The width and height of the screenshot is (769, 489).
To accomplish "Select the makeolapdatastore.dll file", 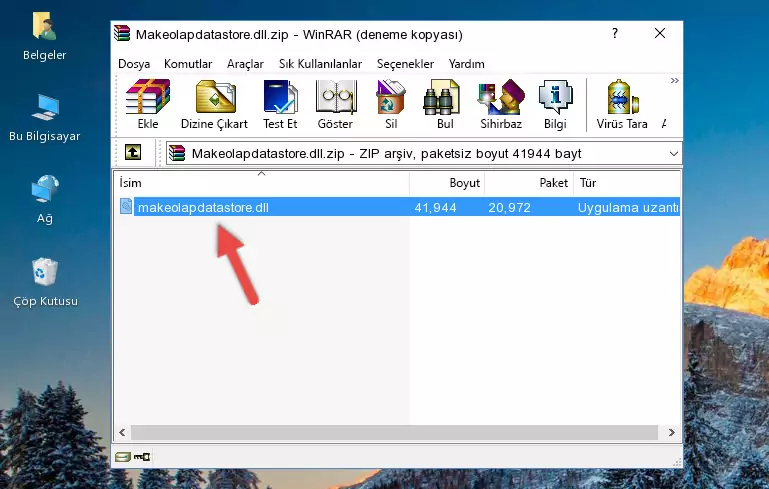I will tap(203, 207).
